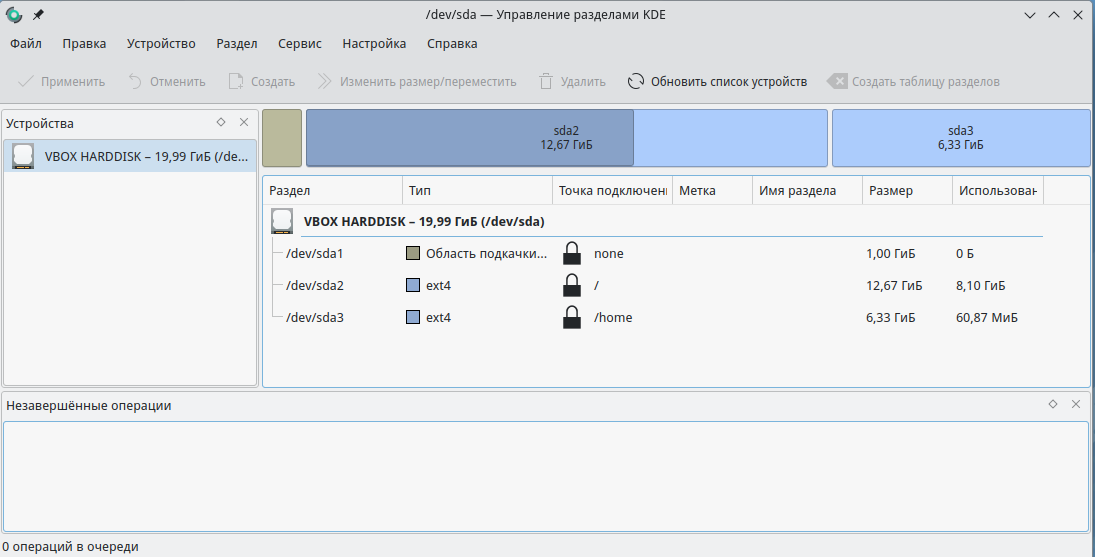Click the refresh devices icon in toolbar

(x=636, y=82)
